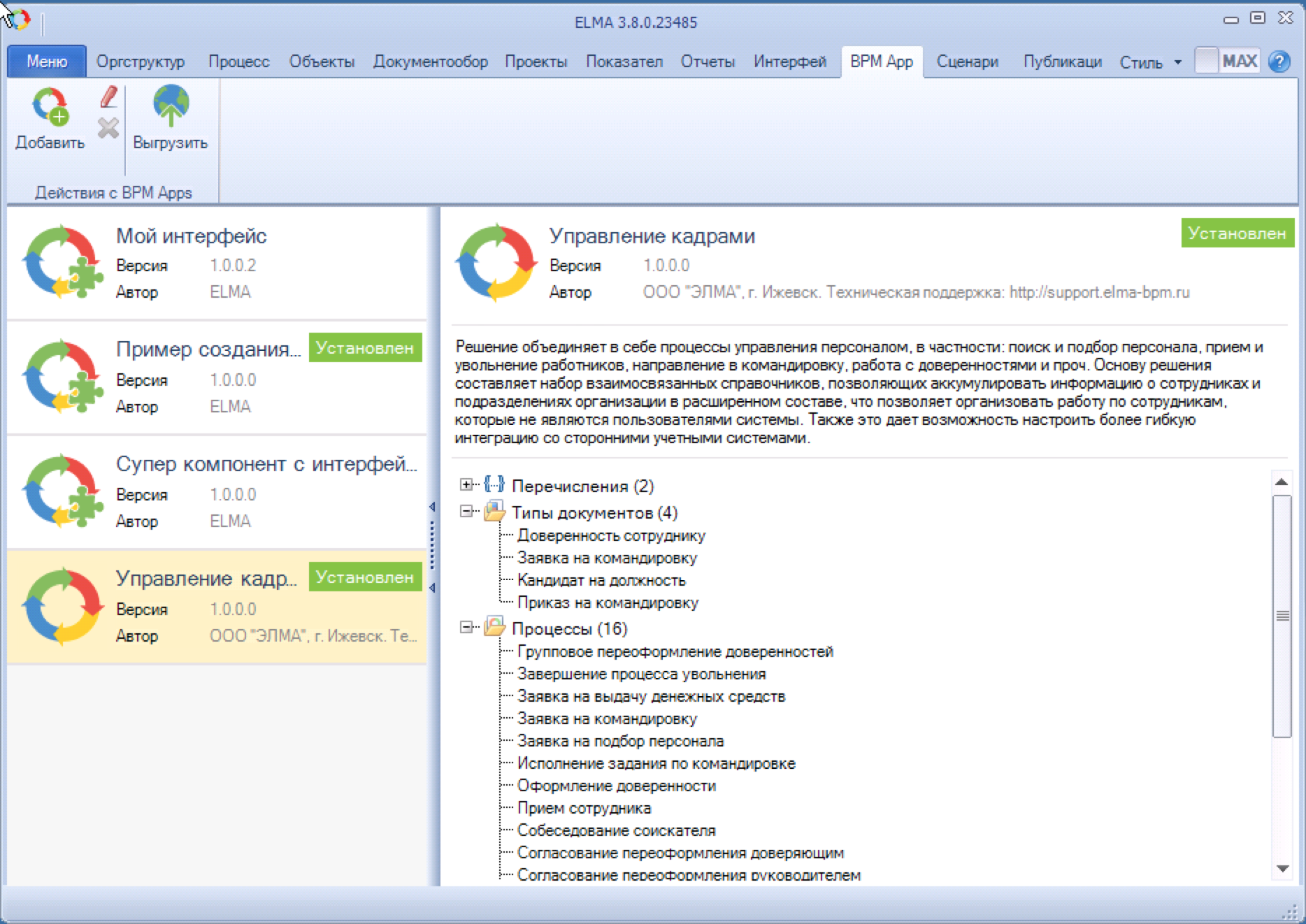Screen dimensions: 1306x924
Task: Switch to the Сценарии tab
Action: (968, 62)
